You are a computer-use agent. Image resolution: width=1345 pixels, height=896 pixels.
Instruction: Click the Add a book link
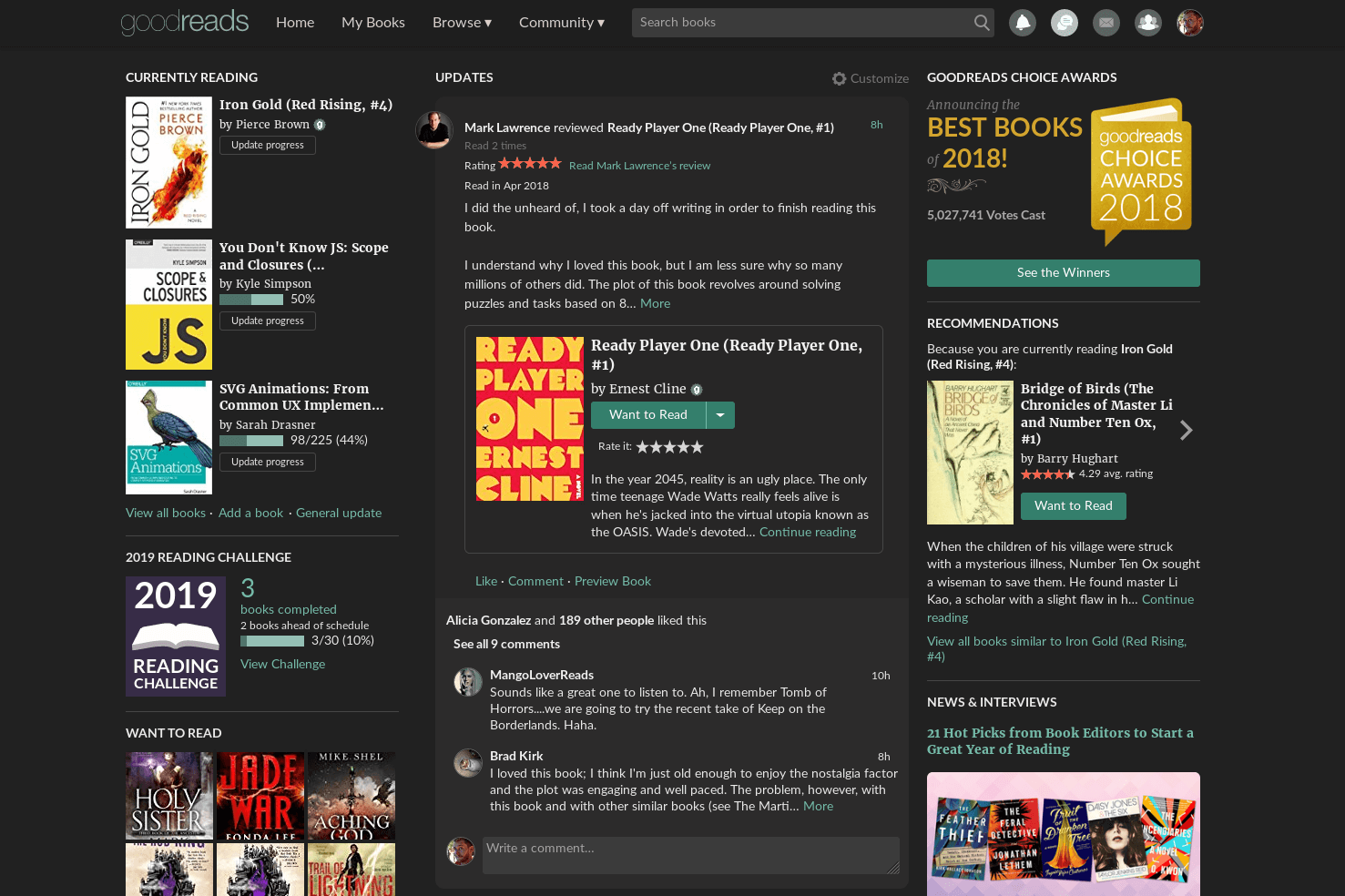250,514
